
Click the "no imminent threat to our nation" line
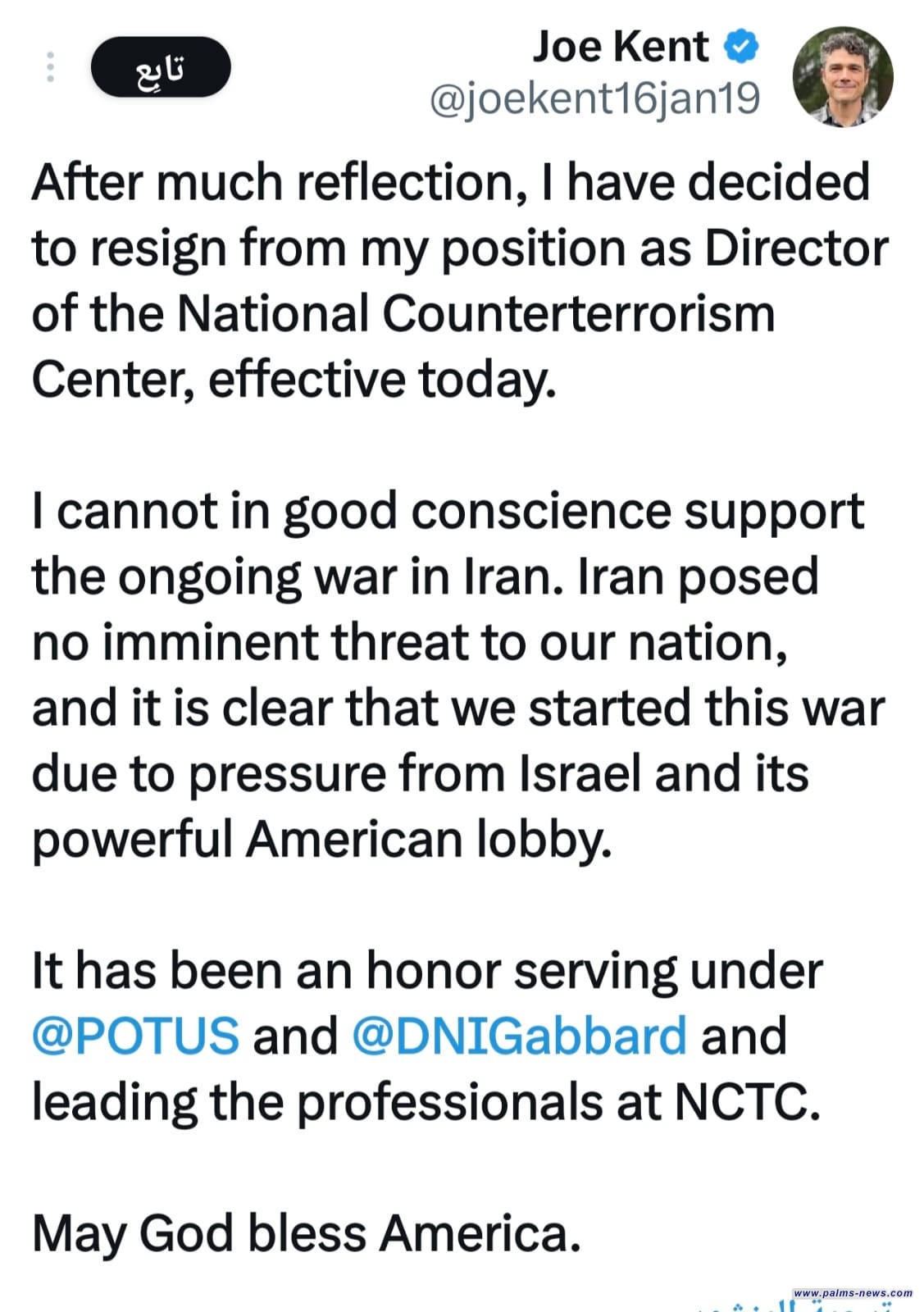click(410, 642)
